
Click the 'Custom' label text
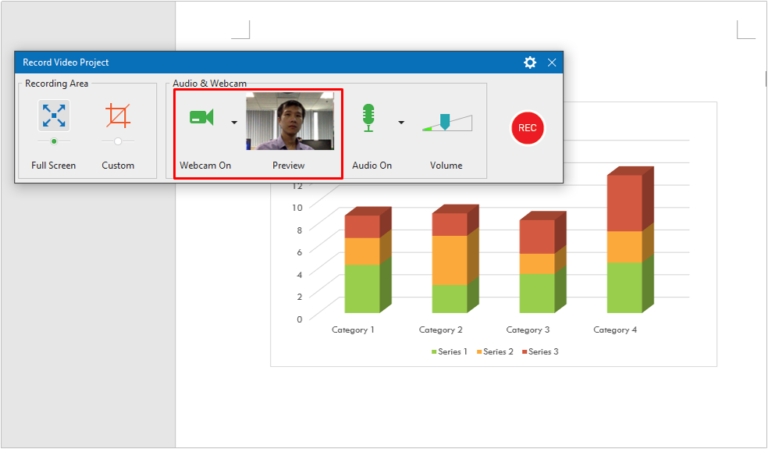[x=118, y=165]
